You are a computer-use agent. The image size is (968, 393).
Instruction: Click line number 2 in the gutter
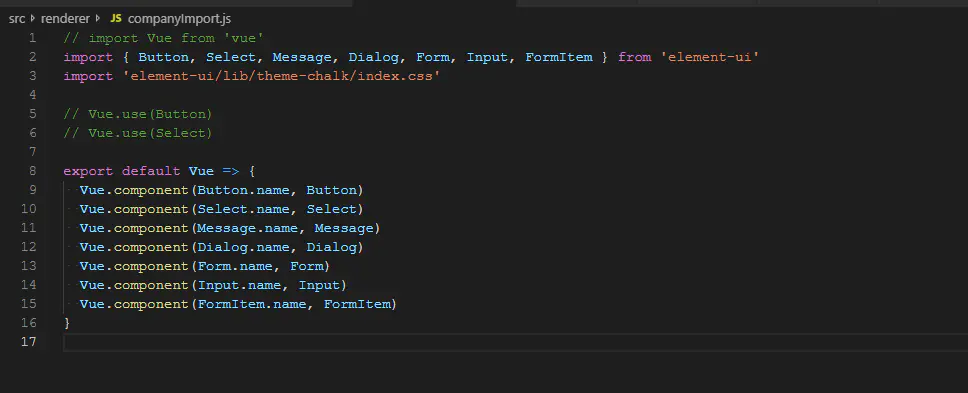click(33, 57)
